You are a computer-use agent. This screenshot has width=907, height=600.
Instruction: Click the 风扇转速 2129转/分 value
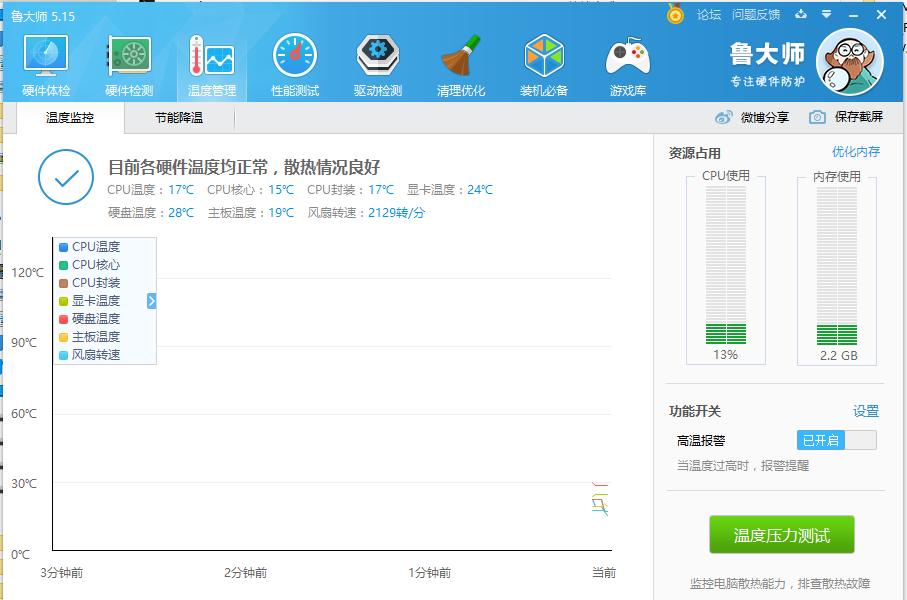[396, 213]
